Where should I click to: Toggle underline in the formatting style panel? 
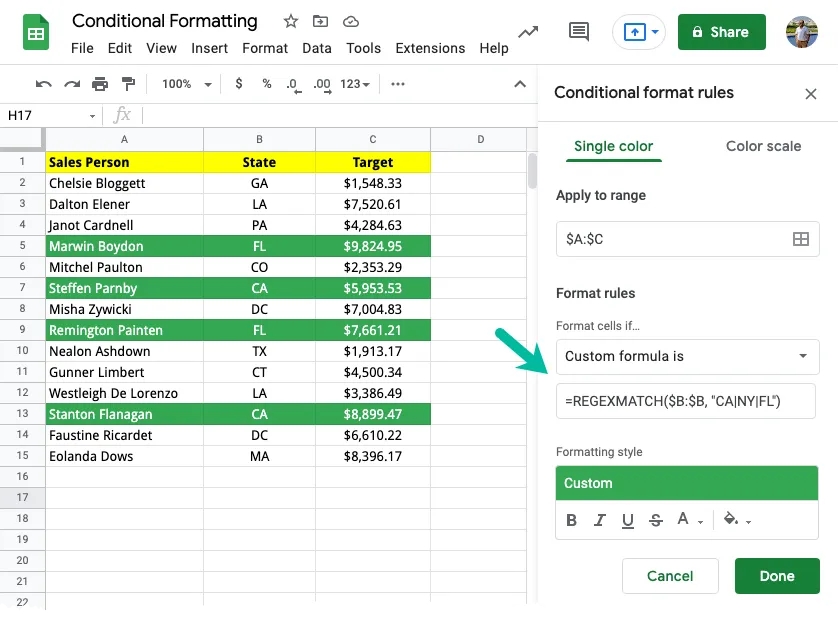point(627,519)
